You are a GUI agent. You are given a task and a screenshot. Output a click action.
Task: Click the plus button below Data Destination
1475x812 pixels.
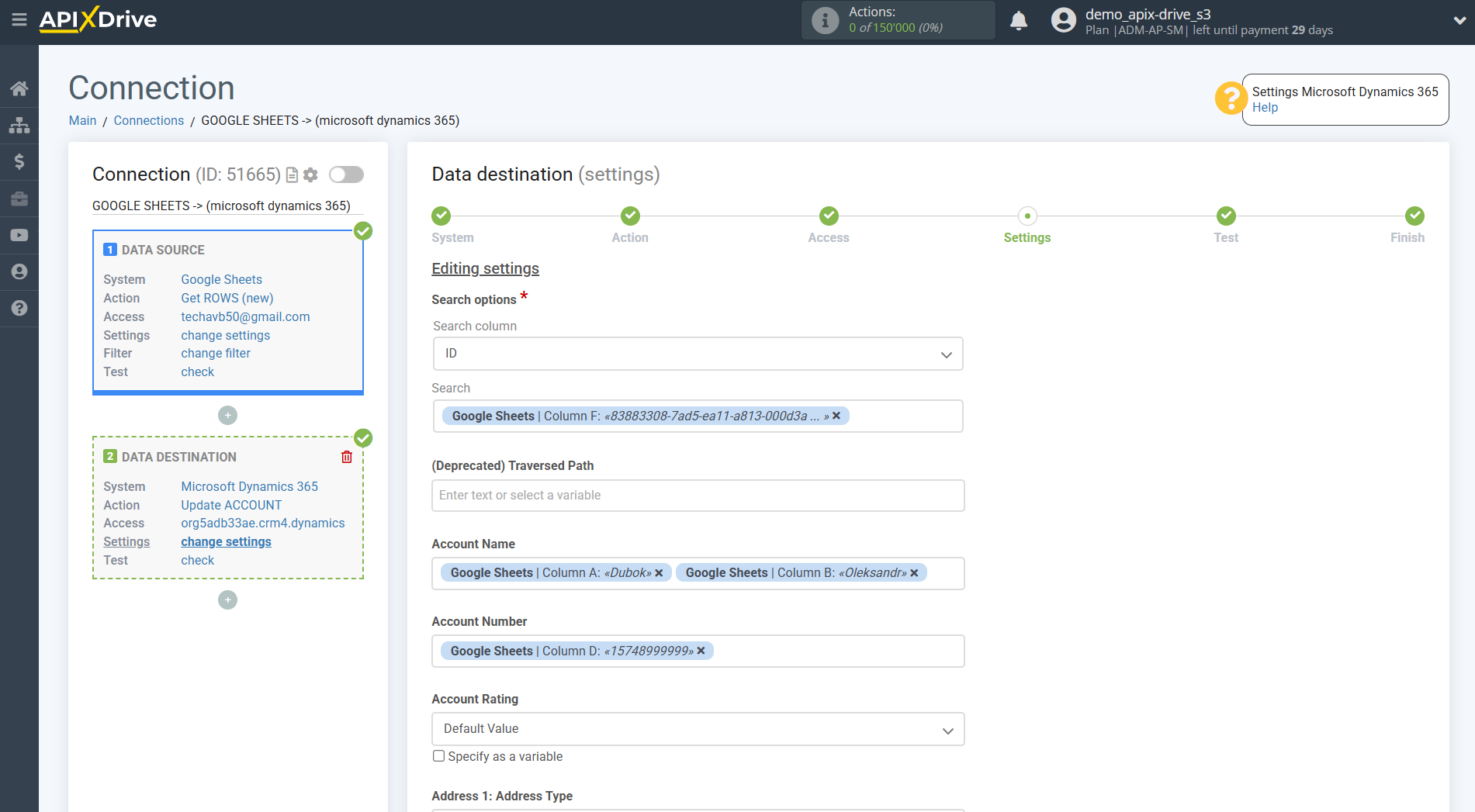pos(227,600)
